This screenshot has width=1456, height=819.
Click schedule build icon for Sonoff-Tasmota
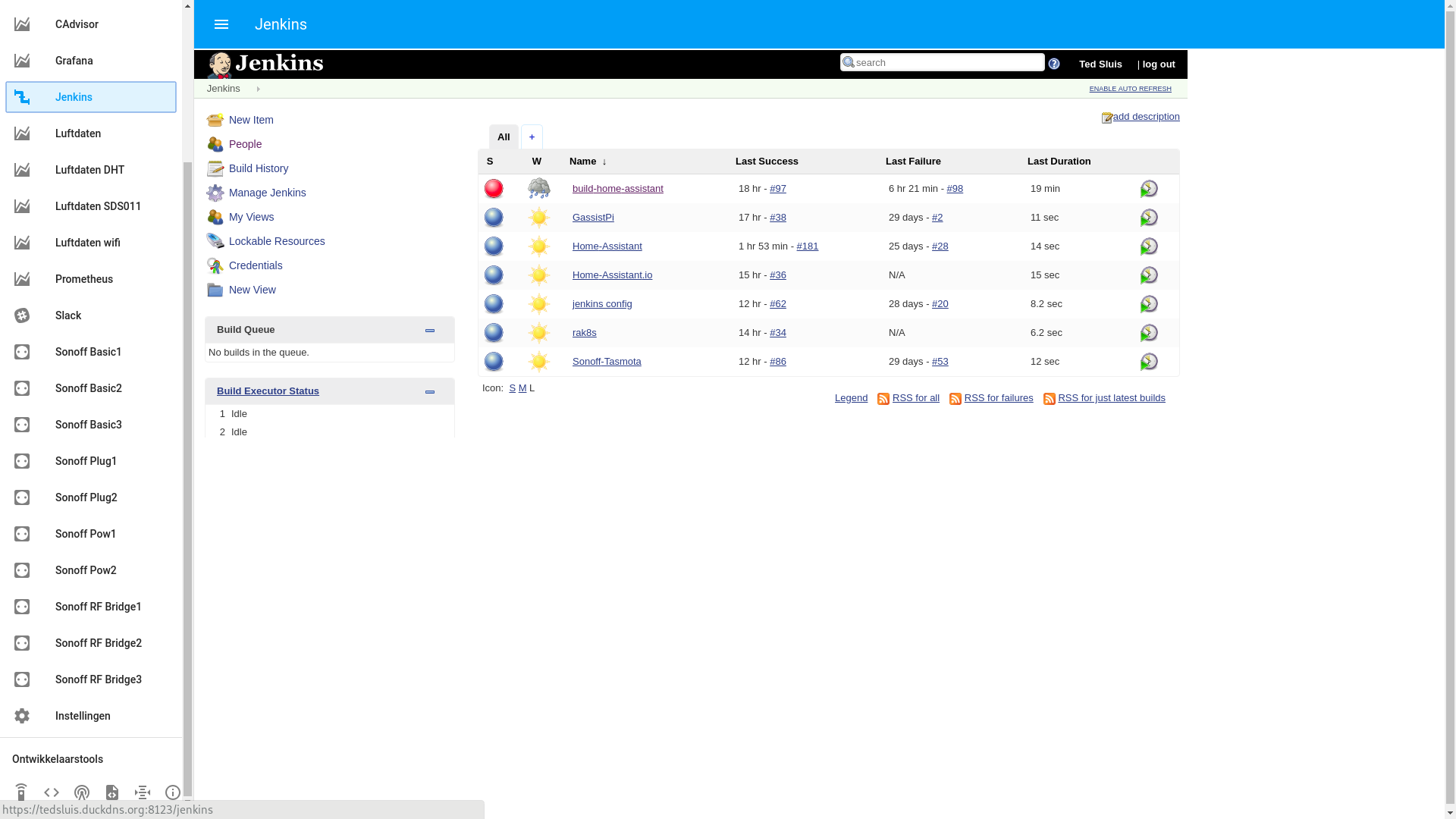[1149, 362]
